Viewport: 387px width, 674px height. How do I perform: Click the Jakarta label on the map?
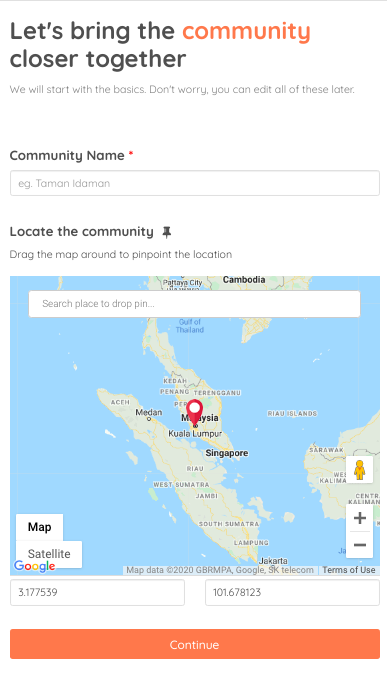(273, 561)
